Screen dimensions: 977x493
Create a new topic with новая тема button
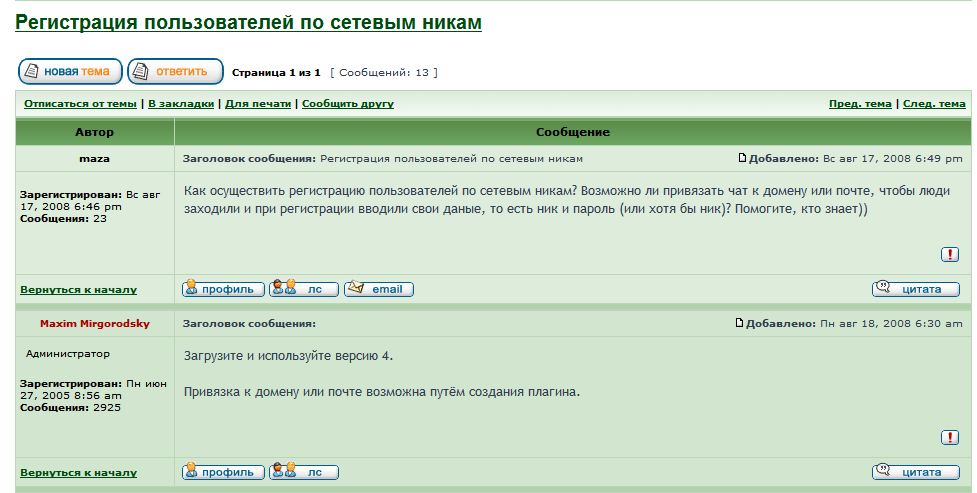pos(70,72)
